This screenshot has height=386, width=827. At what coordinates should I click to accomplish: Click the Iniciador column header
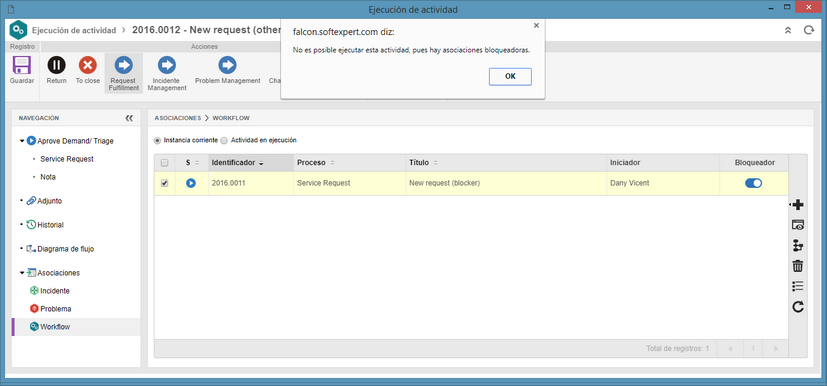coord(663,163)
